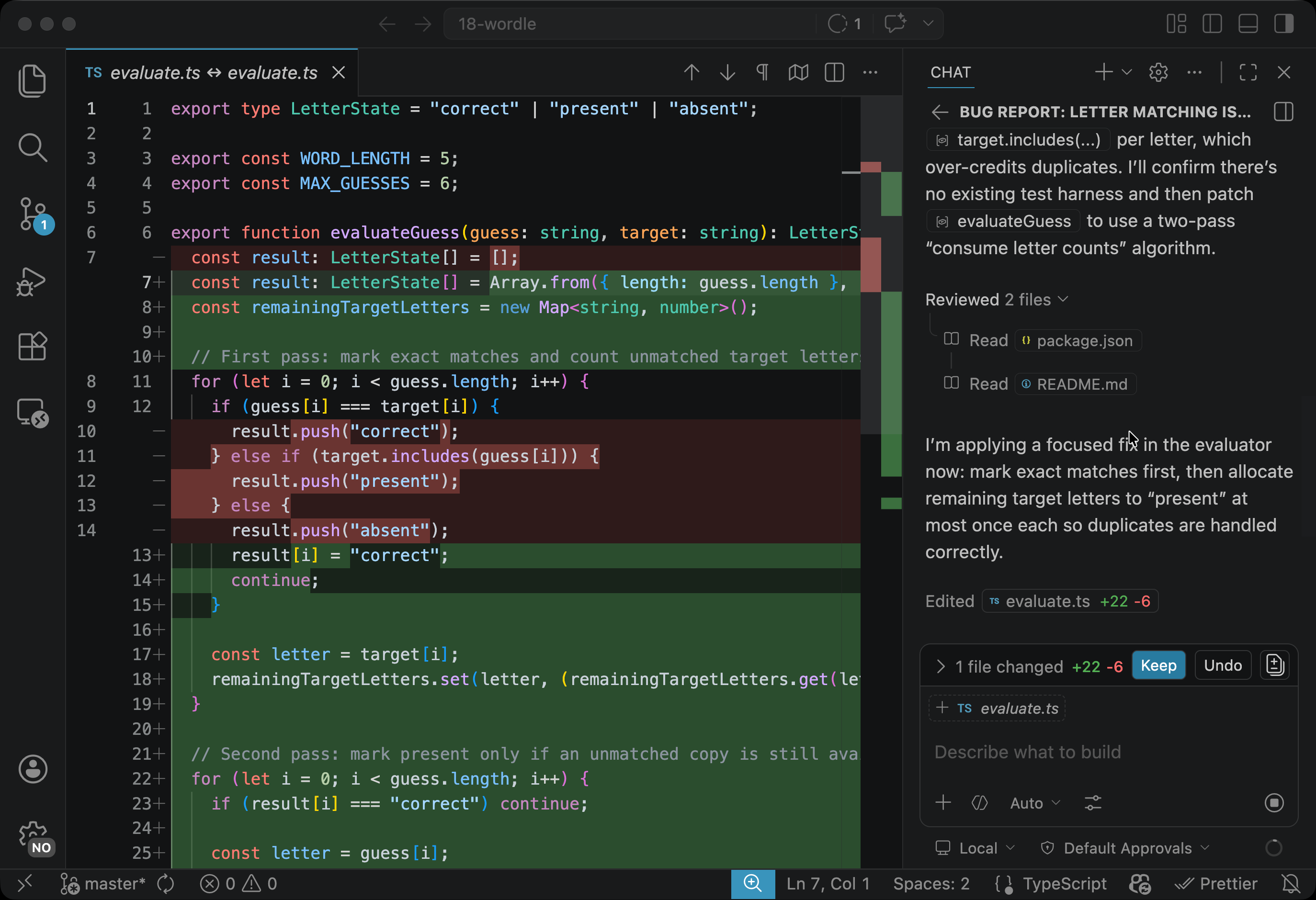Navigate back in editor history

[387, 24]
